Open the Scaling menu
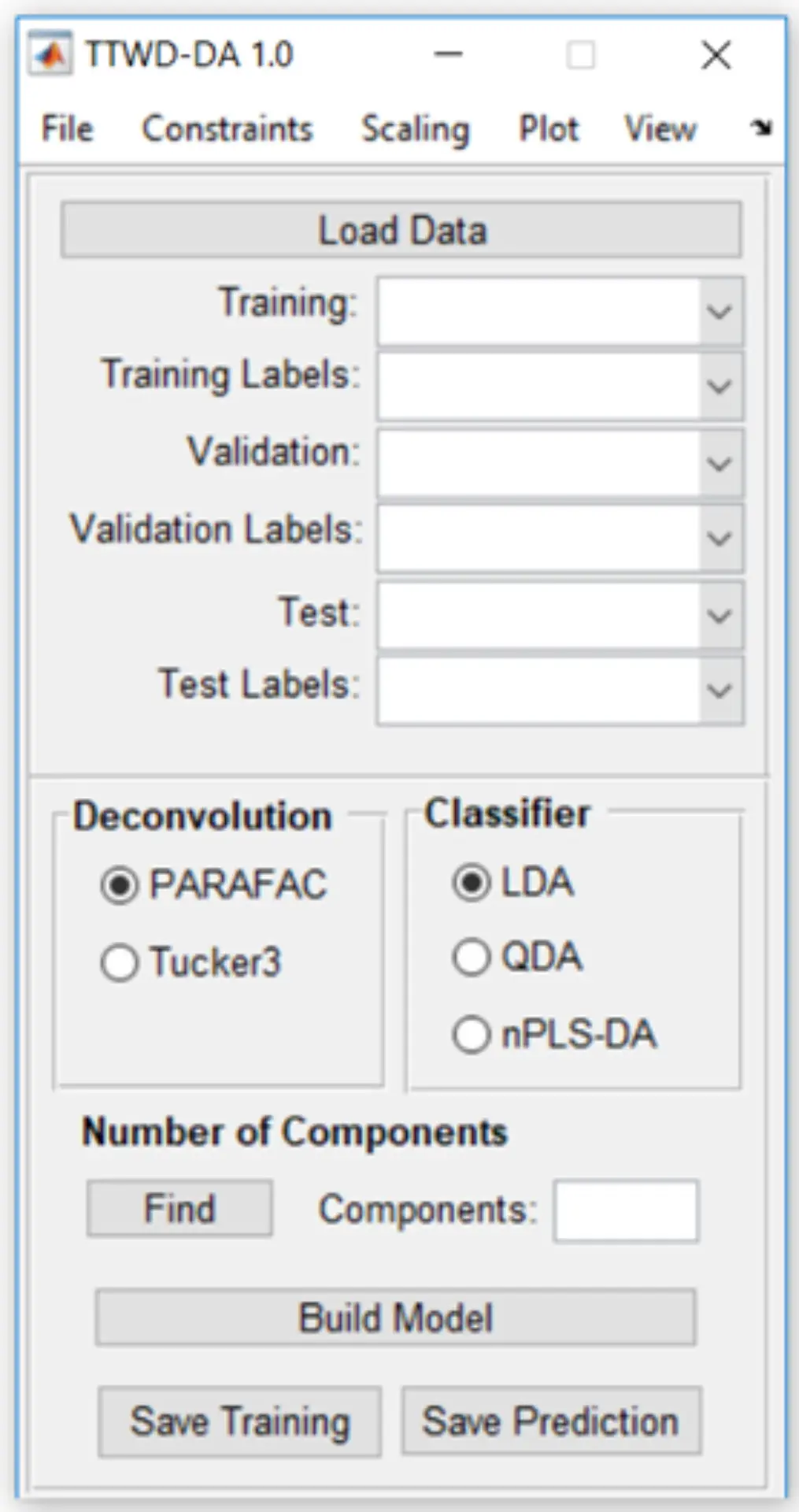The width and height of the screenshot is (799, 1512). 415,128
